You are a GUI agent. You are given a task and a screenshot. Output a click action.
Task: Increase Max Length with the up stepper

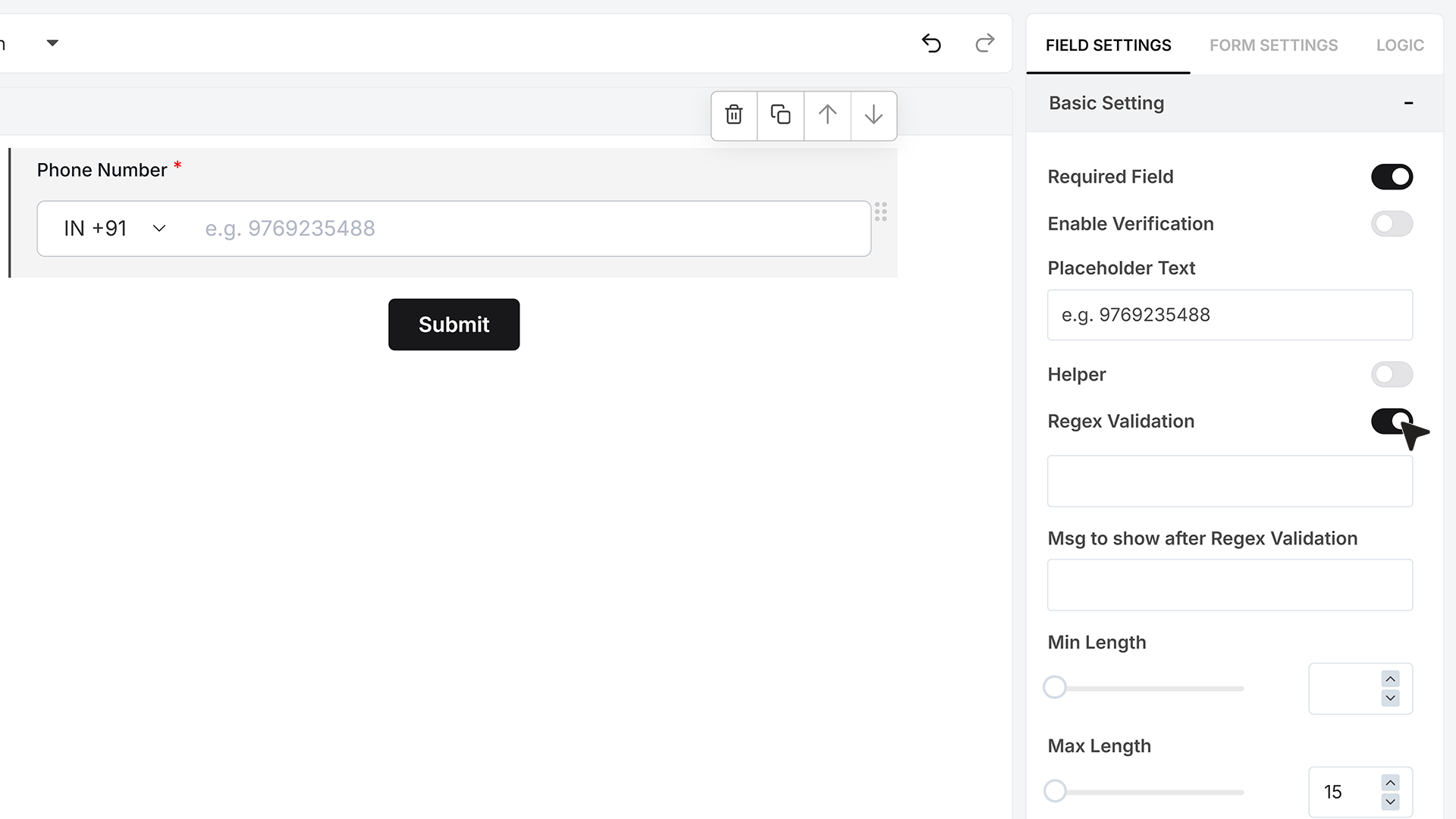(1390, 782)
